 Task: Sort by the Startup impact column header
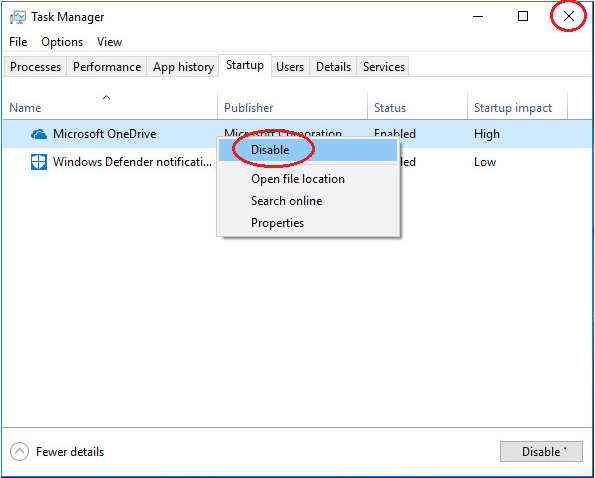click(517, 105)
